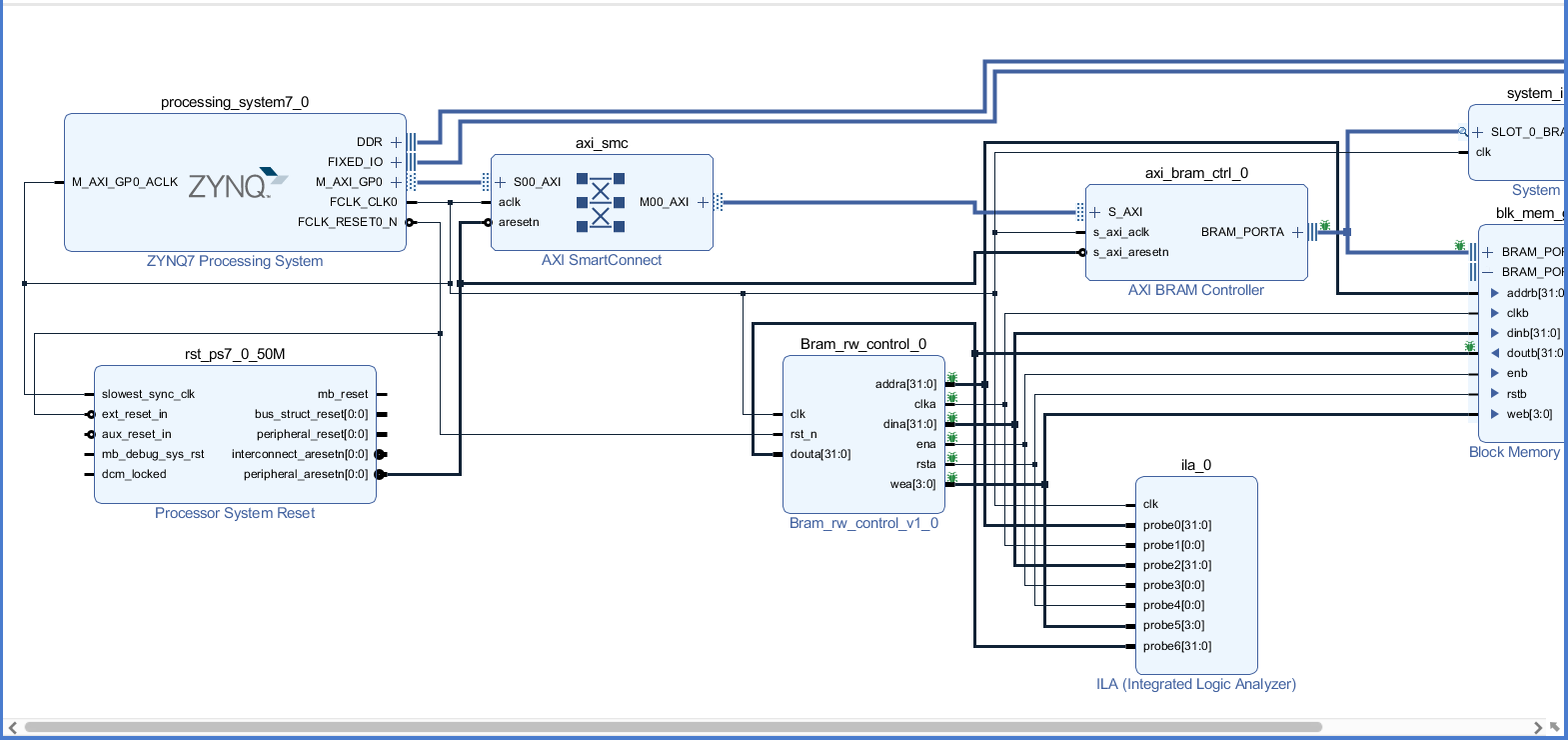
Task: Expand the SLOT_0 interface on system_ila
Action: 1478,132
